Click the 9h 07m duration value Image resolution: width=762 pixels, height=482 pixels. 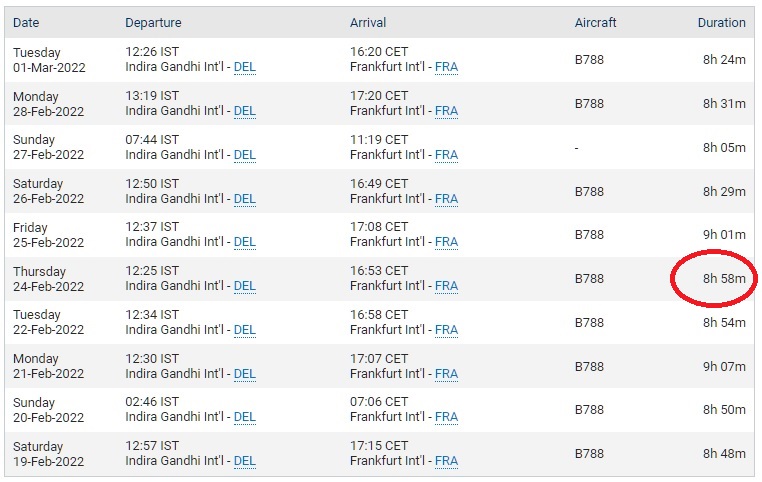(x=724, y=367)
